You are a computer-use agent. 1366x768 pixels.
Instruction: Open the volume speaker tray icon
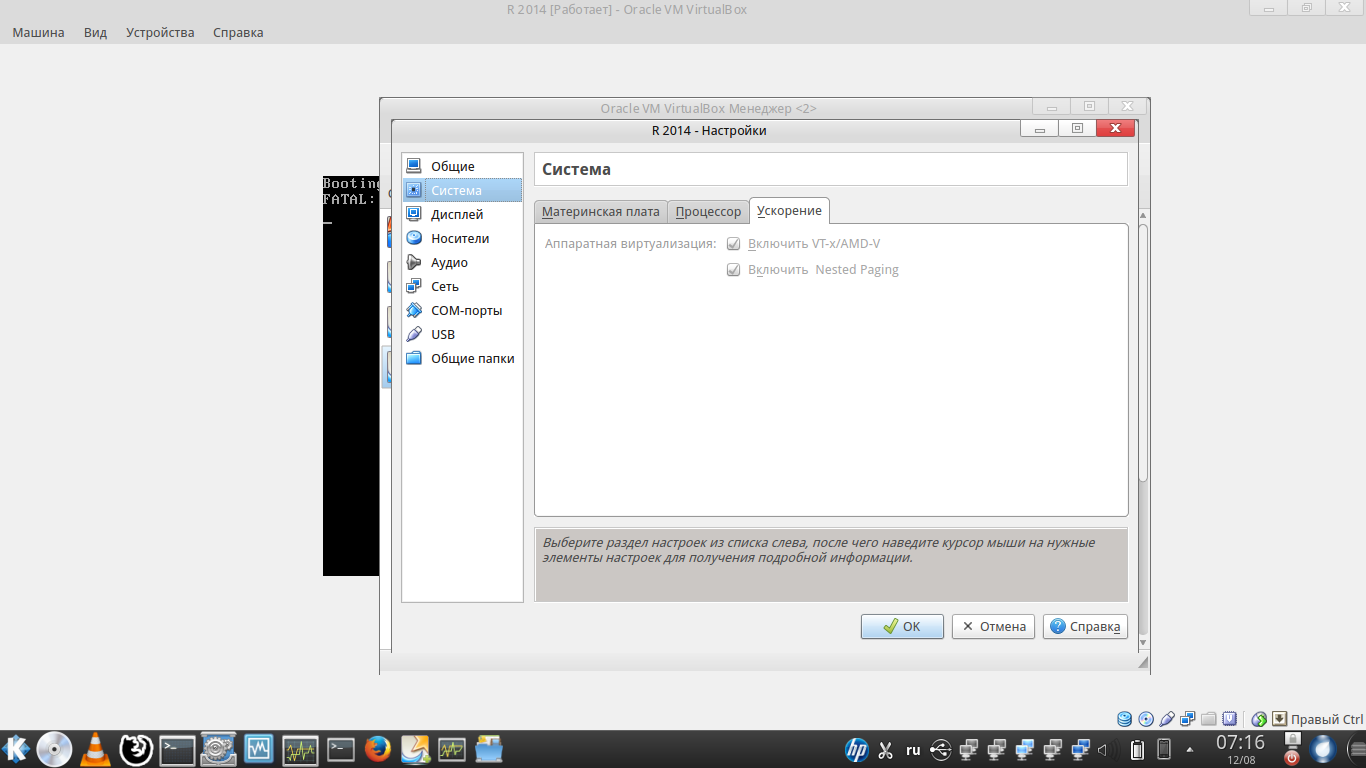coord(1106,750)
